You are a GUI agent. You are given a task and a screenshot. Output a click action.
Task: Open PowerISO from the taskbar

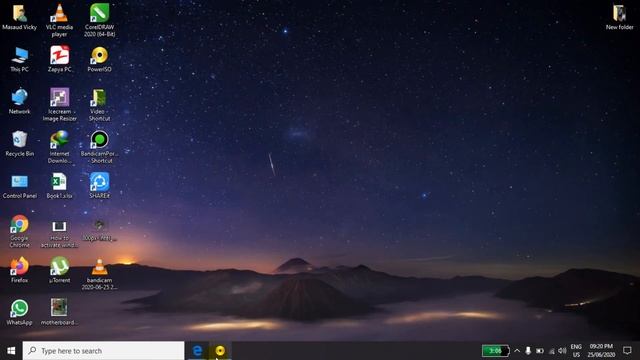tap(220, 351)
